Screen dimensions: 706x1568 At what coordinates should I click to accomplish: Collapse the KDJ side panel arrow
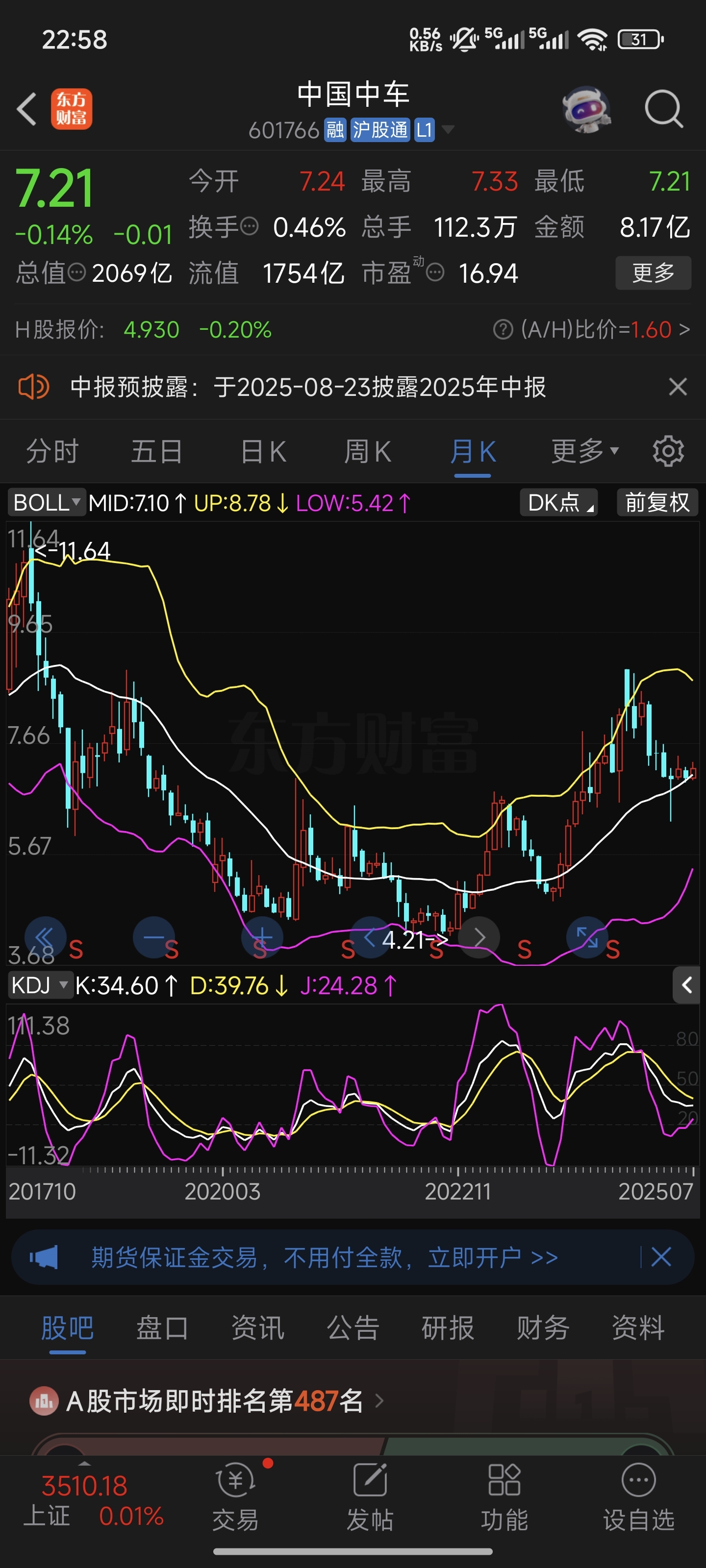(686, 985)
